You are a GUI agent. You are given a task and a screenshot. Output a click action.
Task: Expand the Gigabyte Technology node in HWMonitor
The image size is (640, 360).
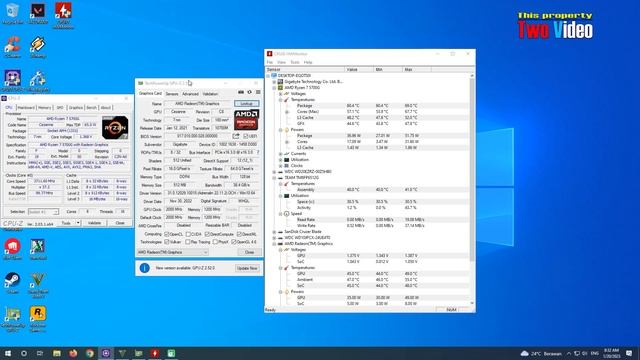(x=274, y=82)
